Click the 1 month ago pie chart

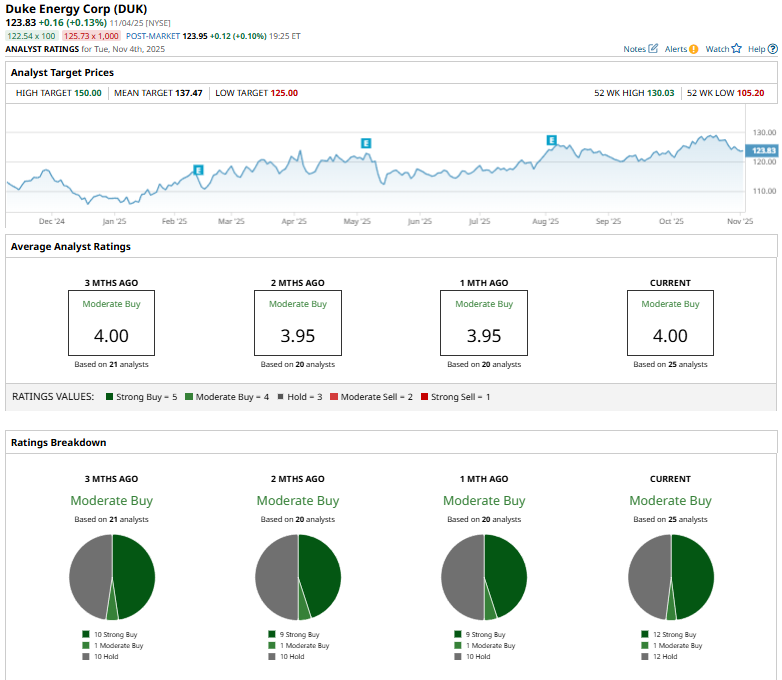pos(484,577)
